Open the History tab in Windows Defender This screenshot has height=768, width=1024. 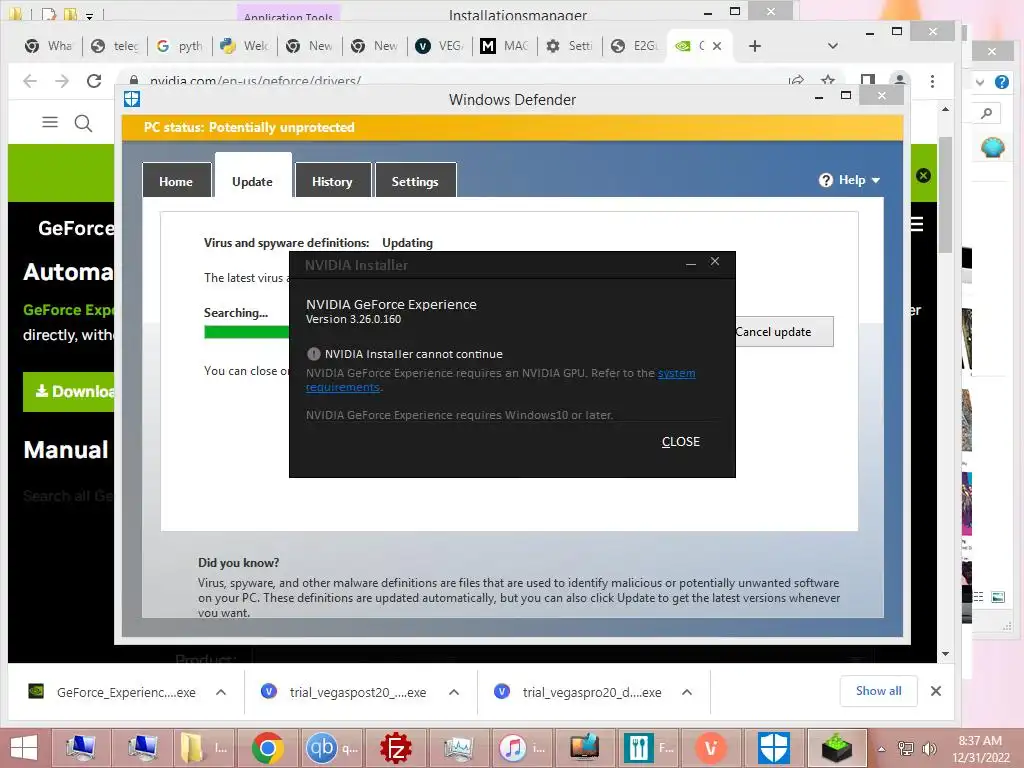332,181
